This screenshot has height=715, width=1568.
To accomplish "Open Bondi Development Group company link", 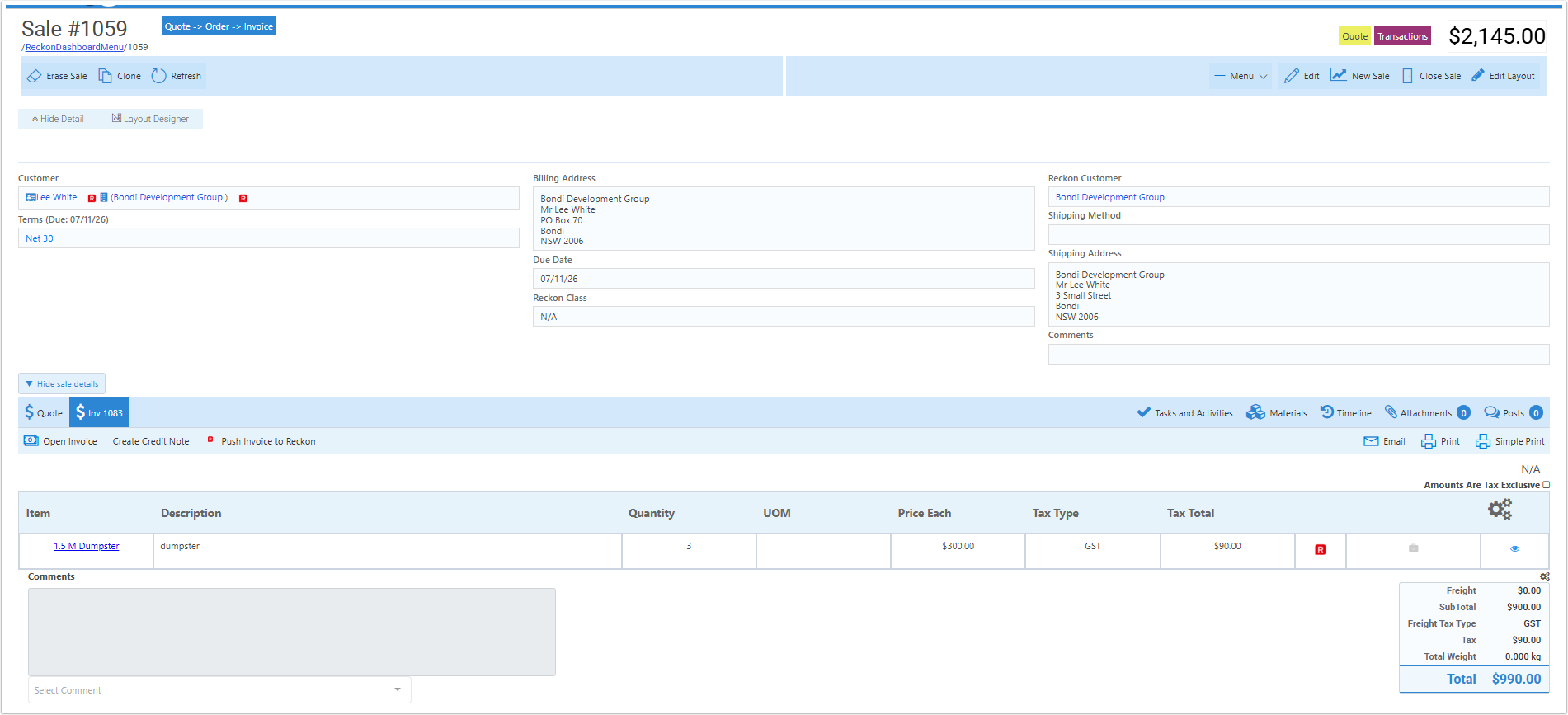I will click(169, 197).
